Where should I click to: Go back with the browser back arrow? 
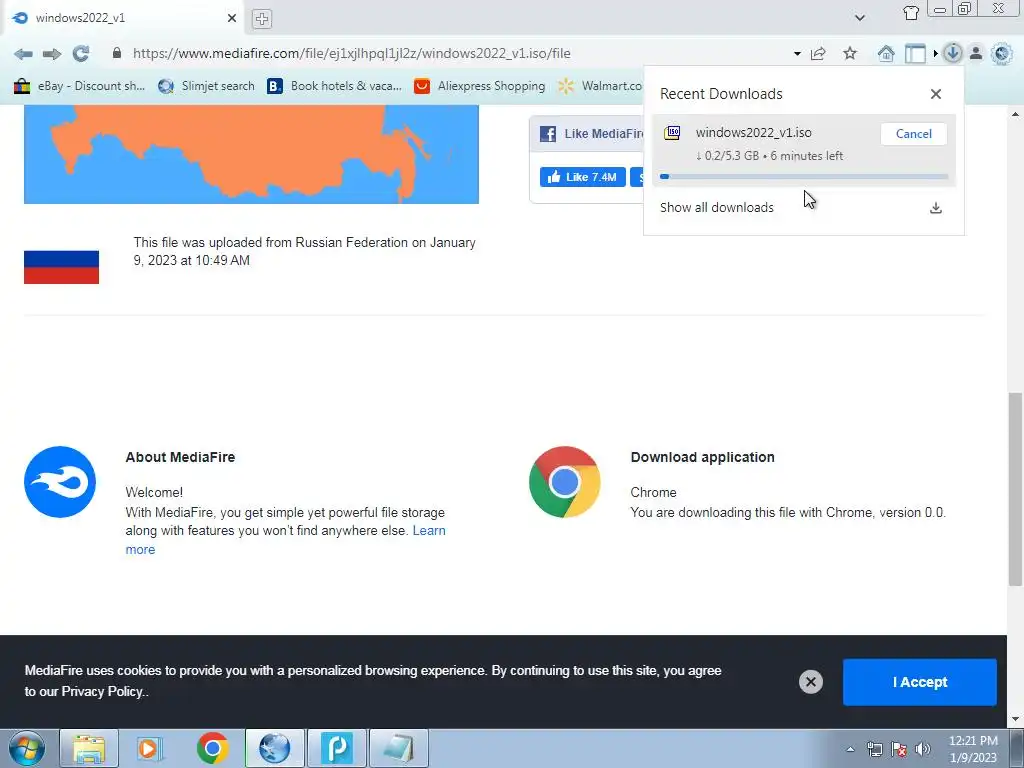click(23, 54)
